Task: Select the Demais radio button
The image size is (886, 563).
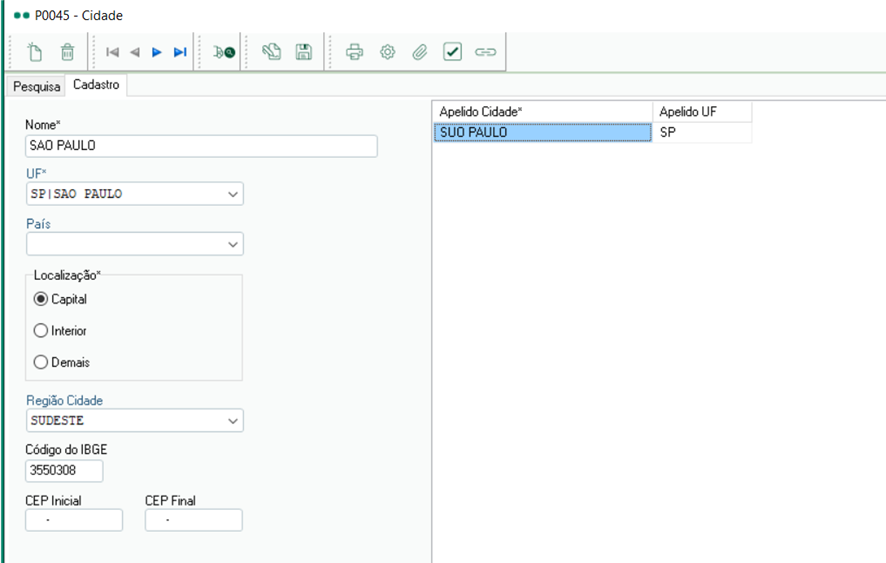Action: click(41, 362)
